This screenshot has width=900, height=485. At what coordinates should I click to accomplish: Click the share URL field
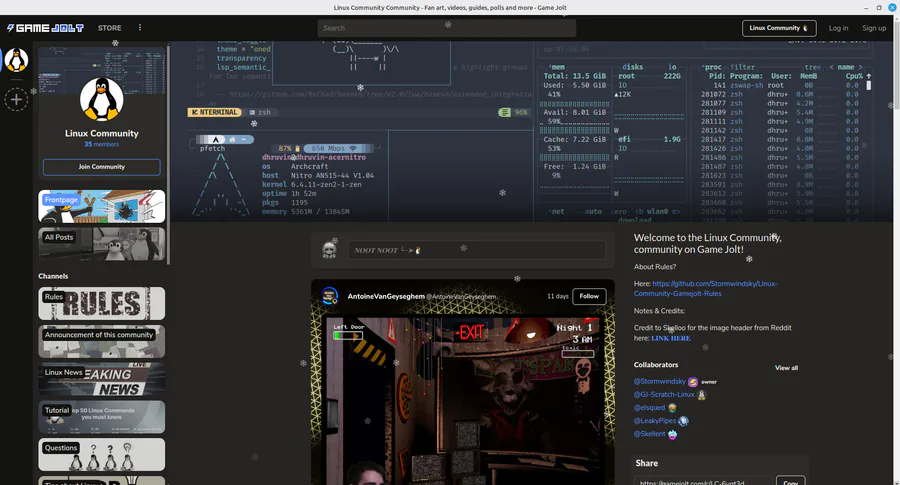pyautogui.click(x=703, y=481)
